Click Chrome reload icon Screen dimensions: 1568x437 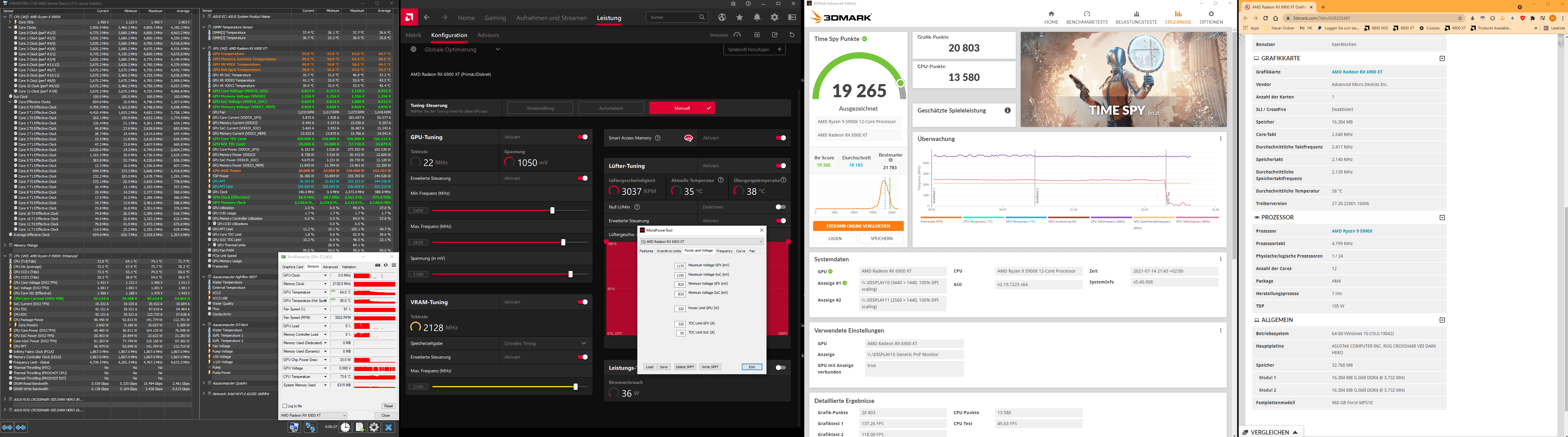[x=1266, y=18]
